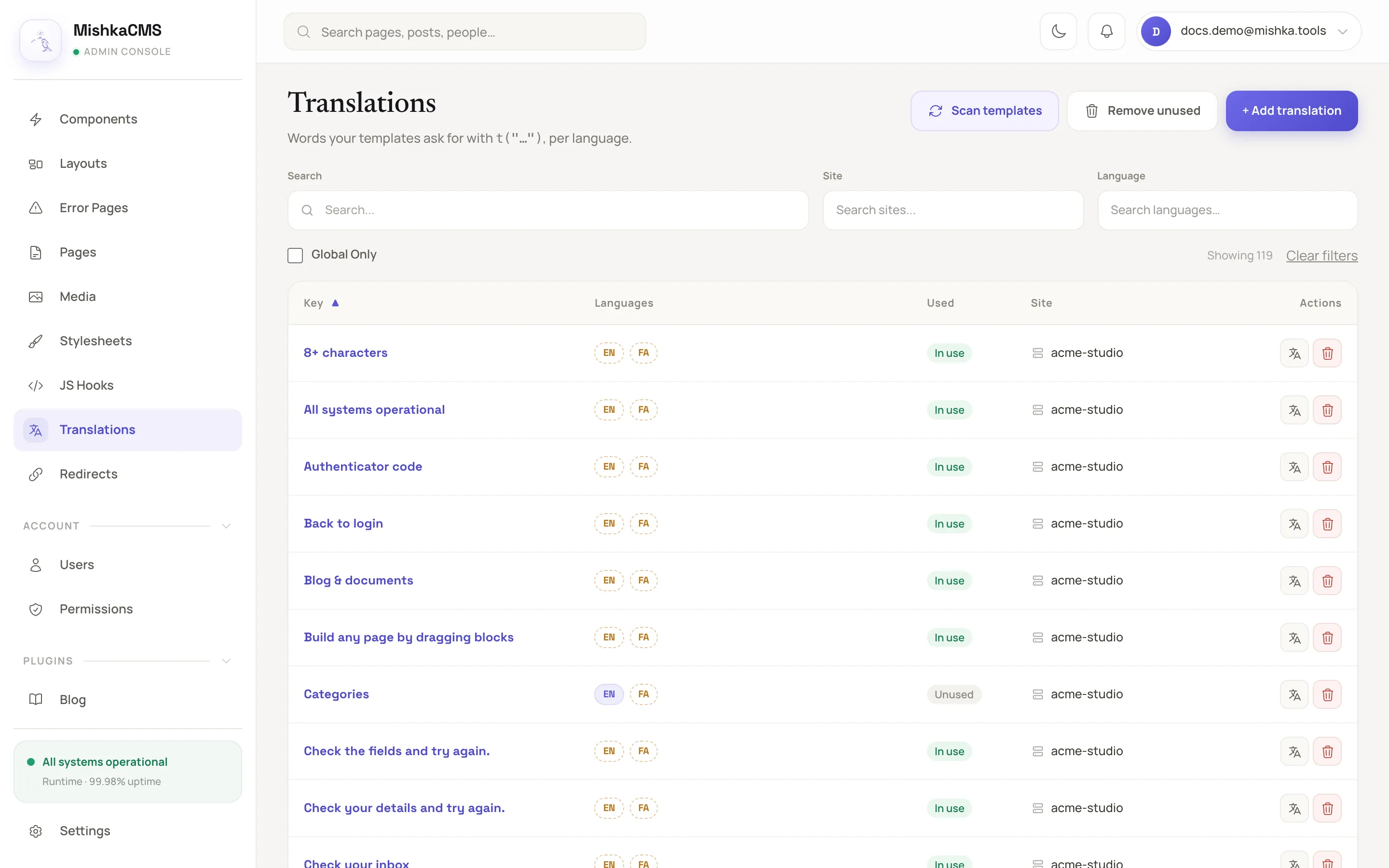Viewport: 1389px width, 868px height.
Task: Collapse the PLUGINS sidebar section
Action: pos(226,661)
